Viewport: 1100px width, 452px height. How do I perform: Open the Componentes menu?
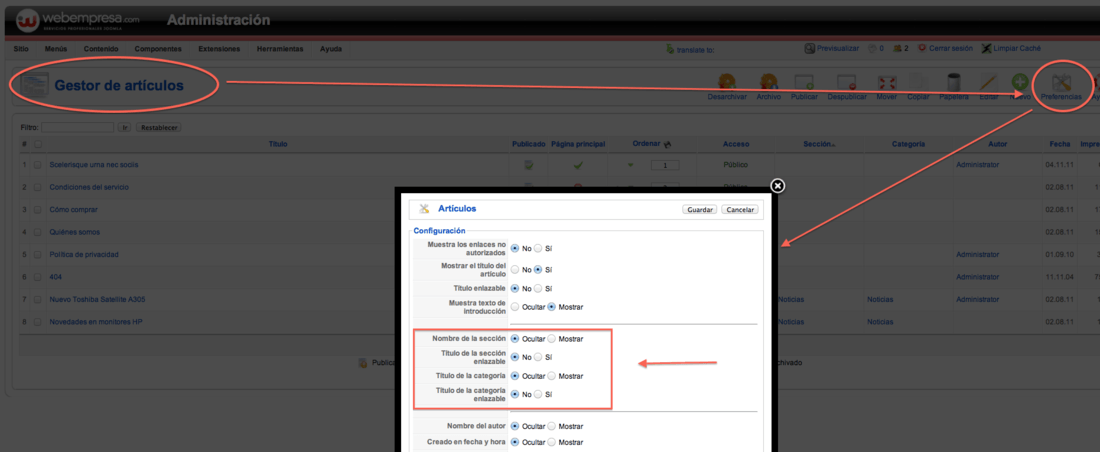(x=158, y=49)
